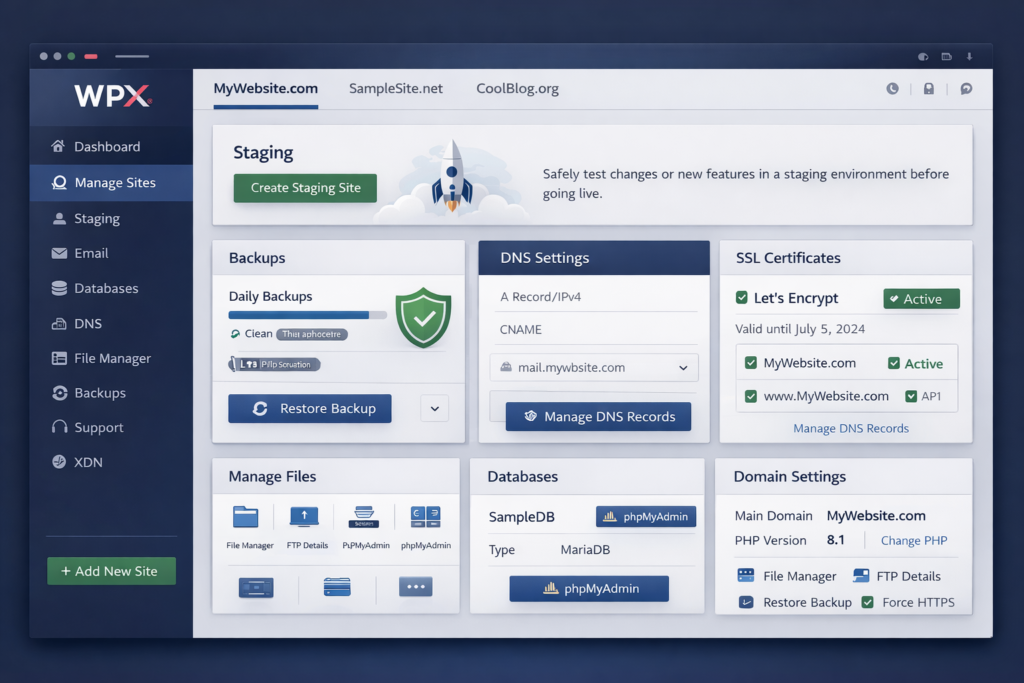This screenshot has width=1024, height=683.
Task: Click the Add New Site button
Action: click(111, 570)
